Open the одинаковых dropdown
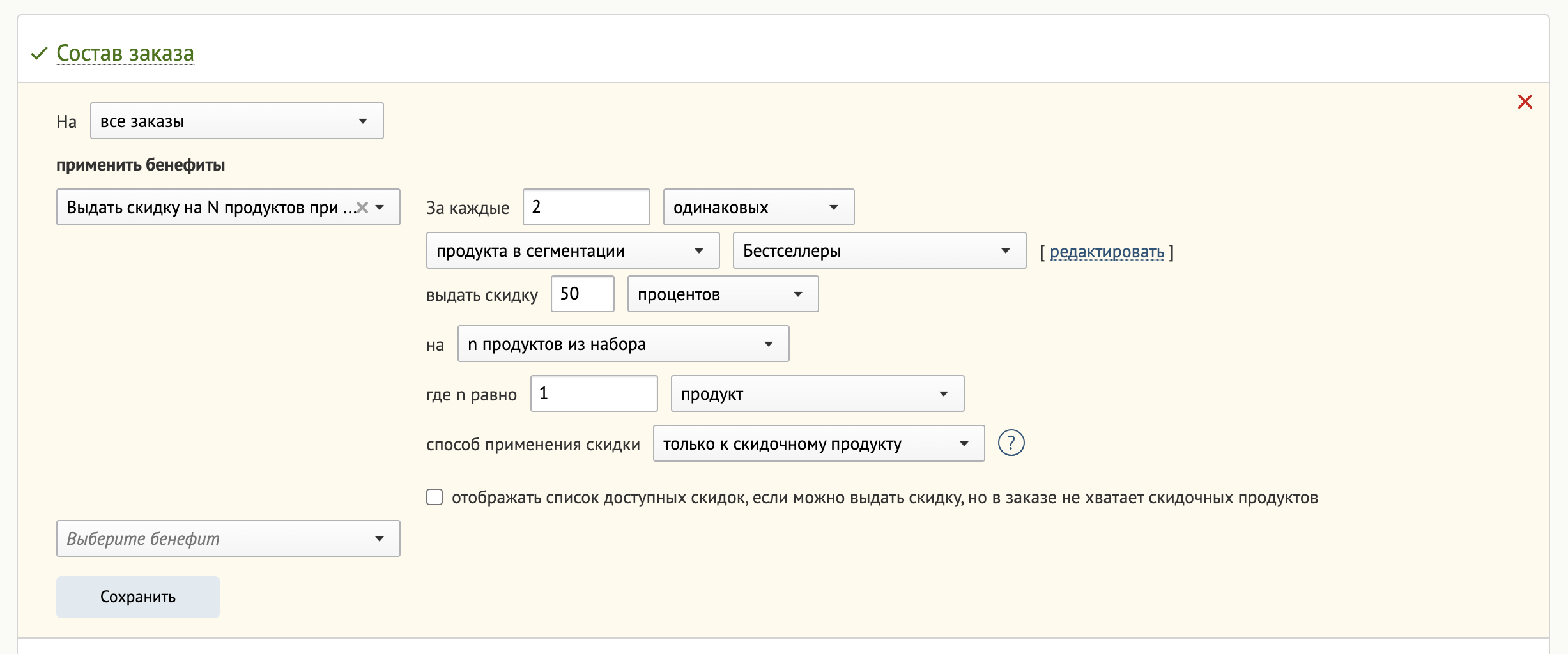 click(758, 207)
